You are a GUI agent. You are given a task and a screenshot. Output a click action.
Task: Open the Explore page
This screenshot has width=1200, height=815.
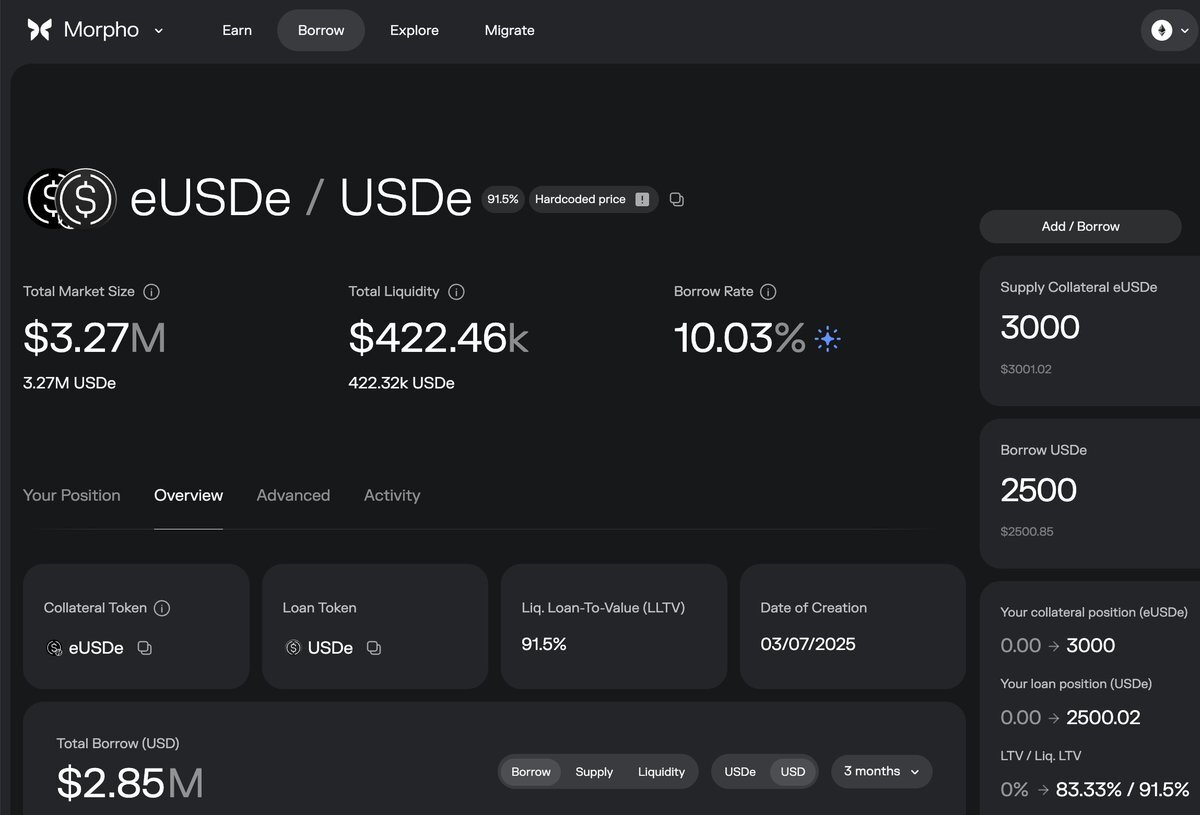[x=414, y=30]
